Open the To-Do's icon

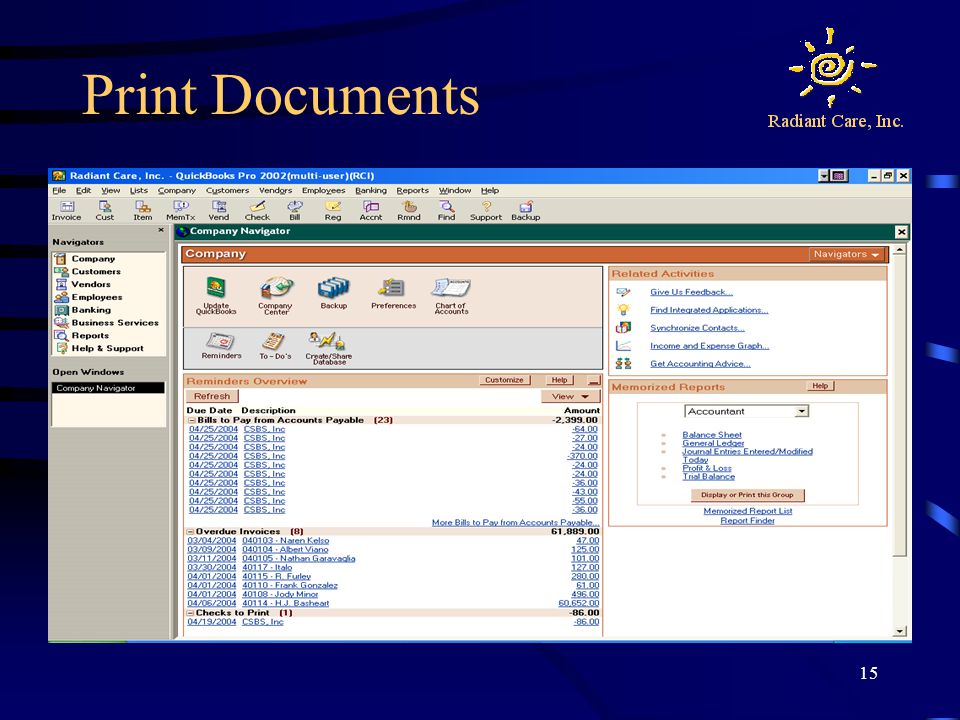pos(275,345)
